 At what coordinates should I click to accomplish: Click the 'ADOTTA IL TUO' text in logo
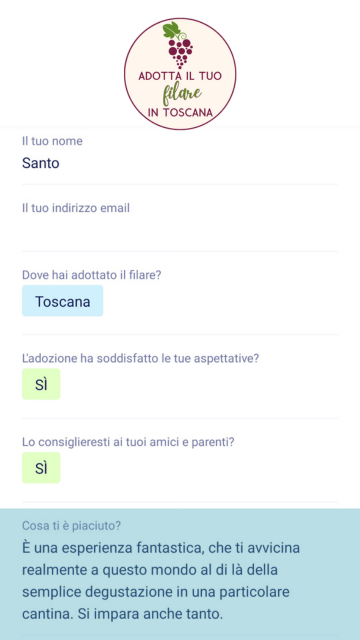click(180, 76)
